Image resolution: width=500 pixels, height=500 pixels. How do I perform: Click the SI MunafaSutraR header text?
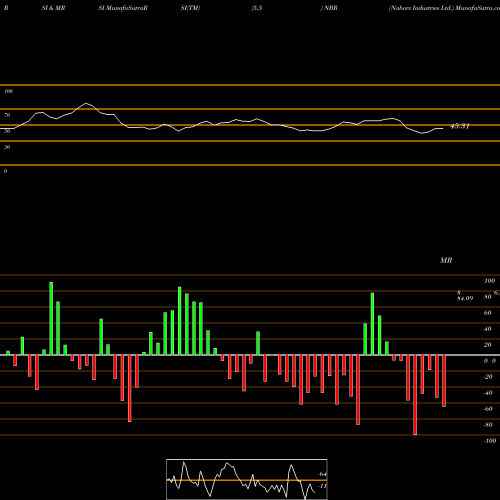pyautogui.click(x=123, y=8)
